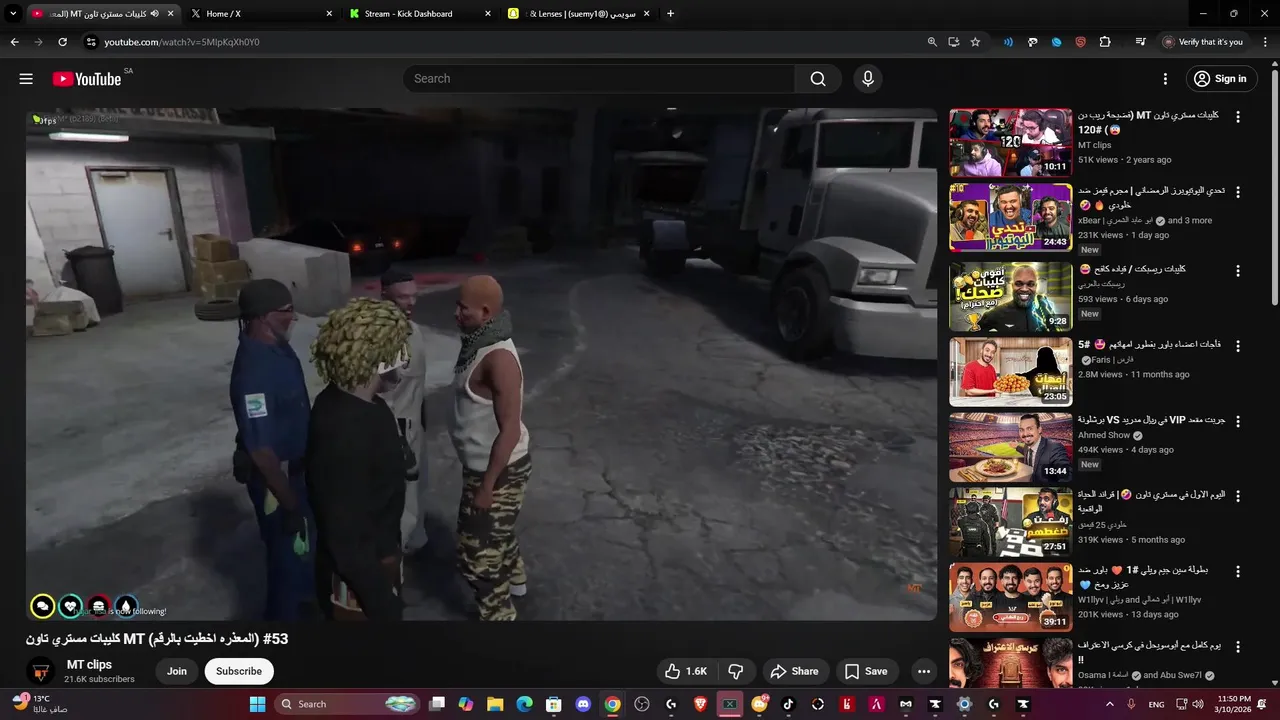Switch to Stream - Kick Dashboard tab
The image size is (1280, 720).
click(x=420, y=14)
